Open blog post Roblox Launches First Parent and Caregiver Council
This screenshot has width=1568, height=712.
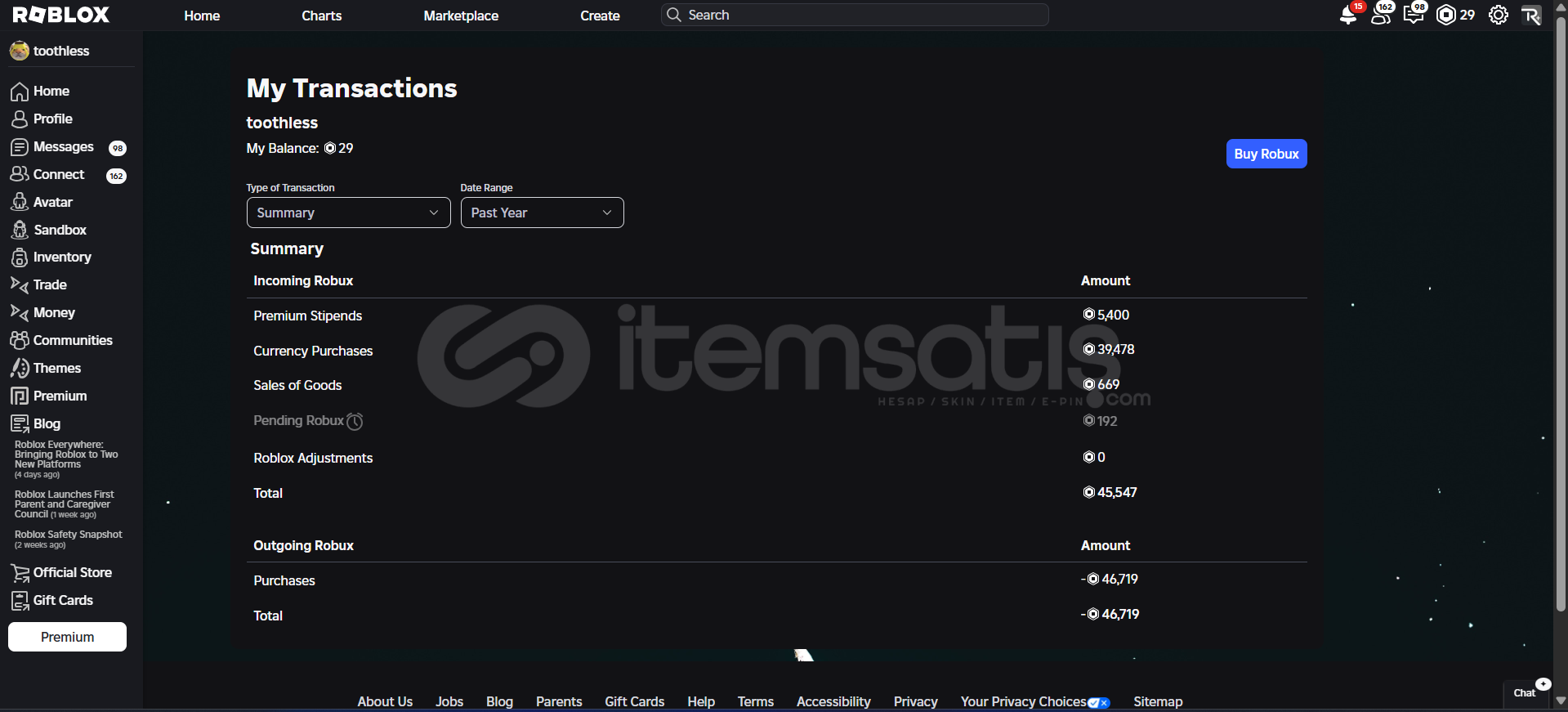pos(65,504)
